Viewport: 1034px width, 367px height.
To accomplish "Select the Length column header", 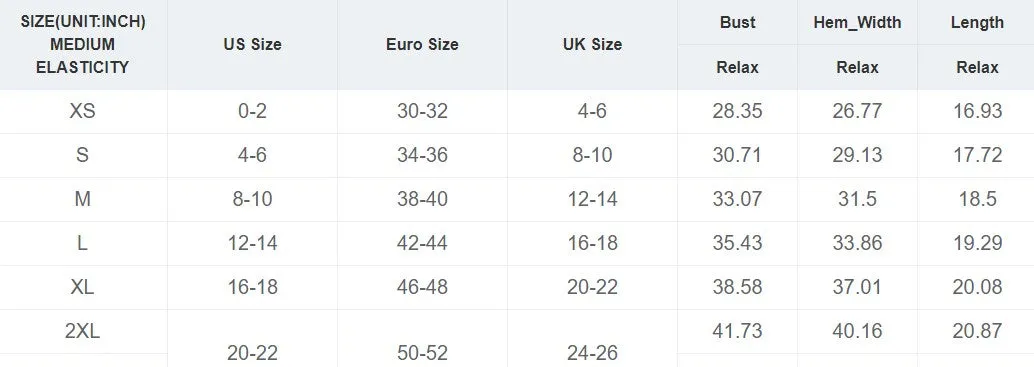I will tap(977, 22).
